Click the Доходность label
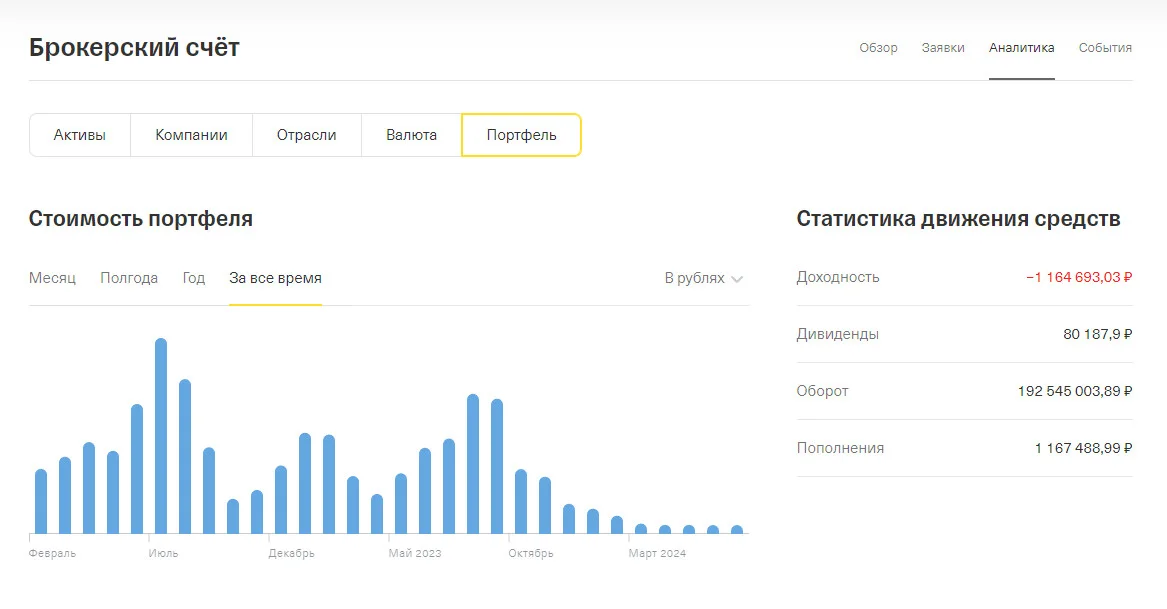 pyautogui.click(x=838, y=277)
